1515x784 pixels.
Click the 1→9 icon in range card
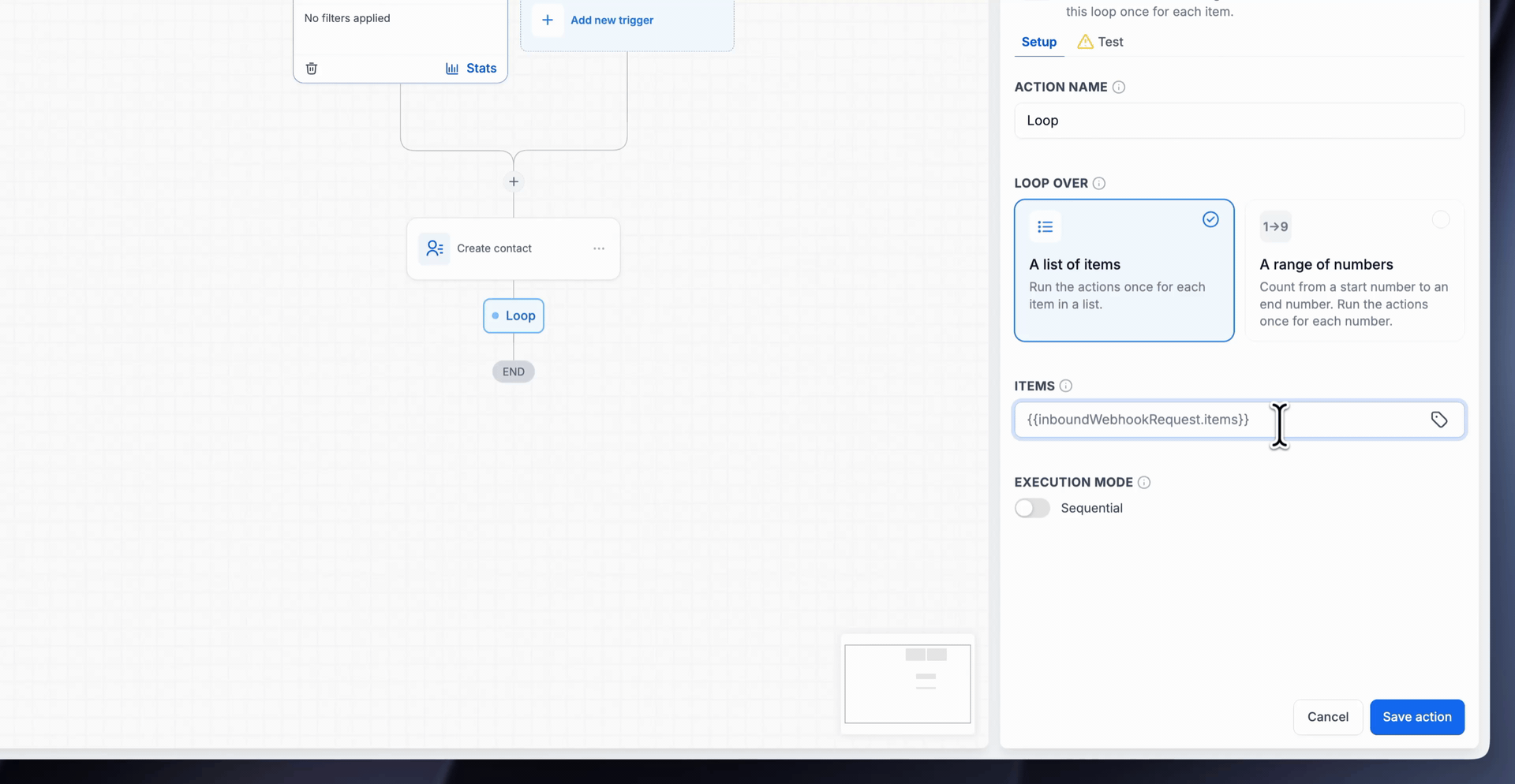(1275, 227)
